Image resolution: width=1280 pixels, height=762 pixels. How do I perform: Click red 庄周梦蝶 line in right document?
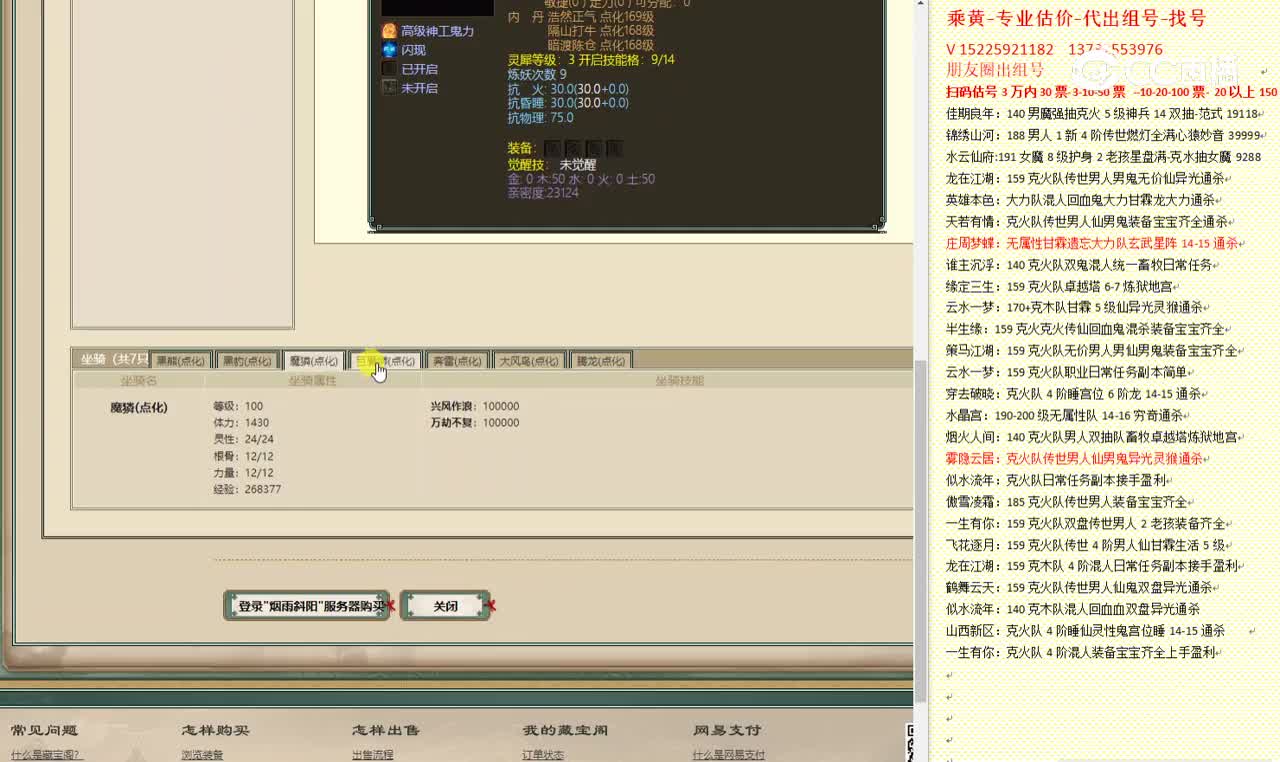(x=1095, y=243)
